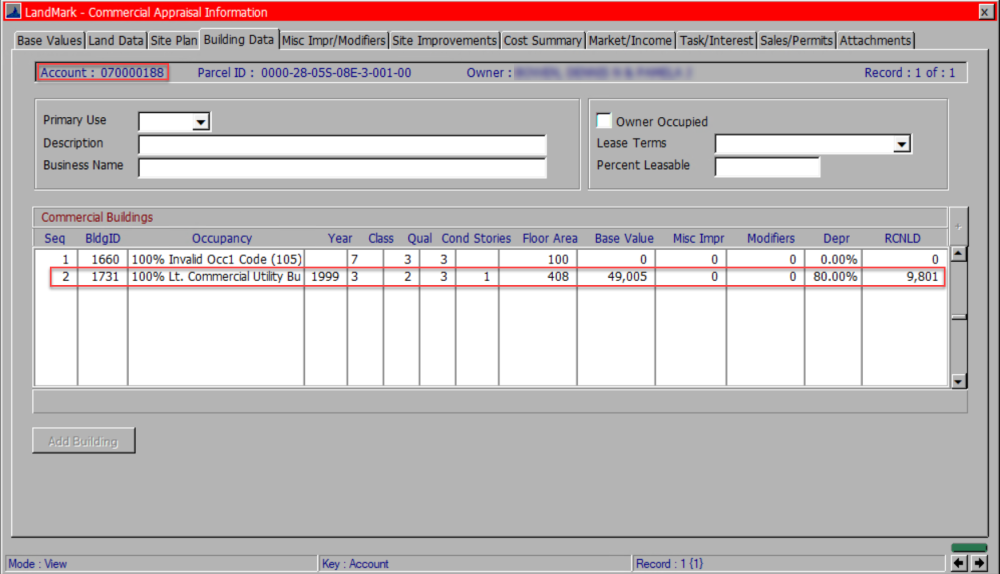Switch to the Cost Summary tab
This screenshot has height=574, width=1000.
coord(542,40)
